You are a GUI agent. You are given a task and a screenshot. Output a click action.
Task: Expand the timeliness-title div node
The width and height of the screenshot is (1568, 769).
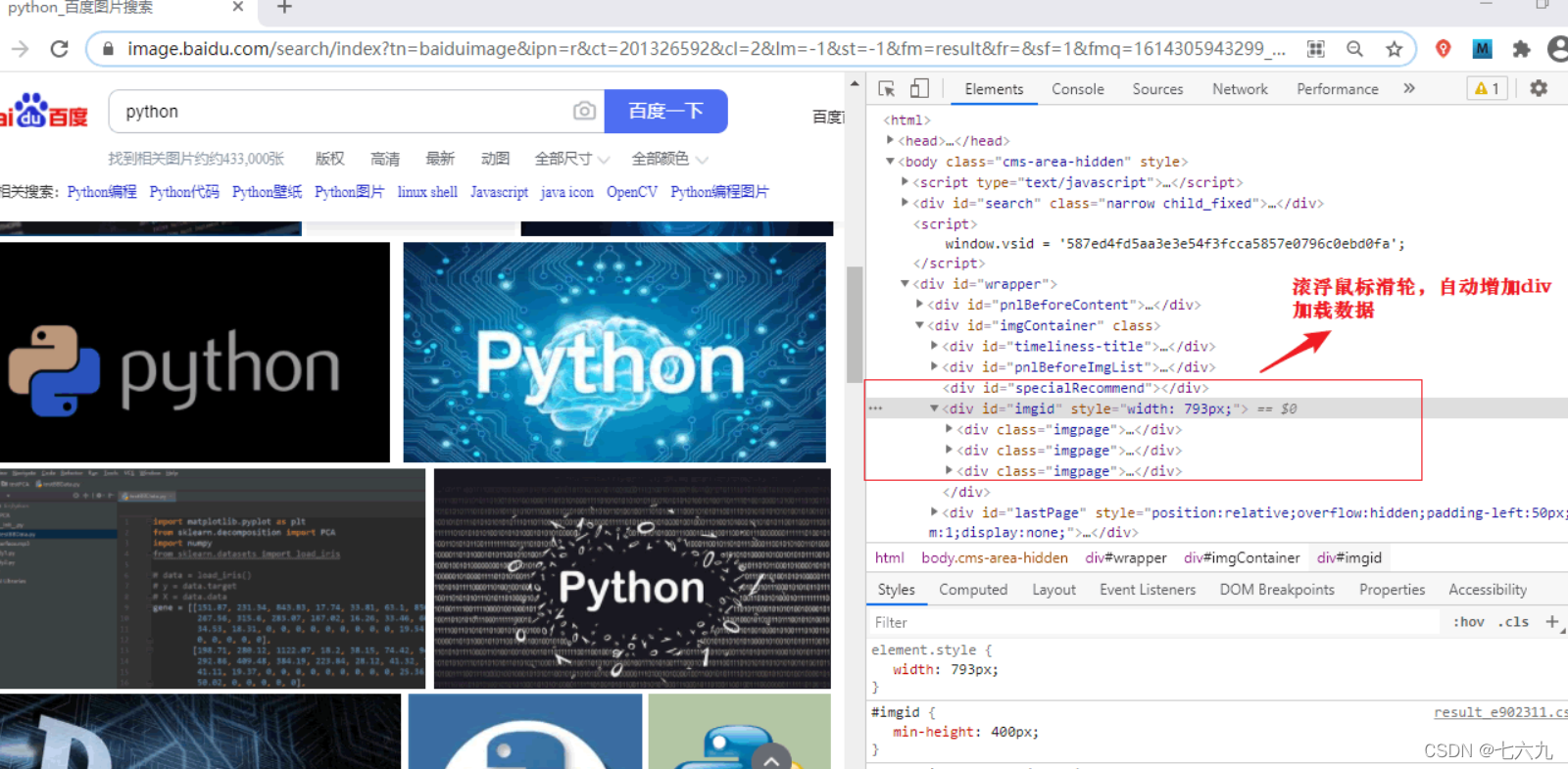[x=934, y=345]
